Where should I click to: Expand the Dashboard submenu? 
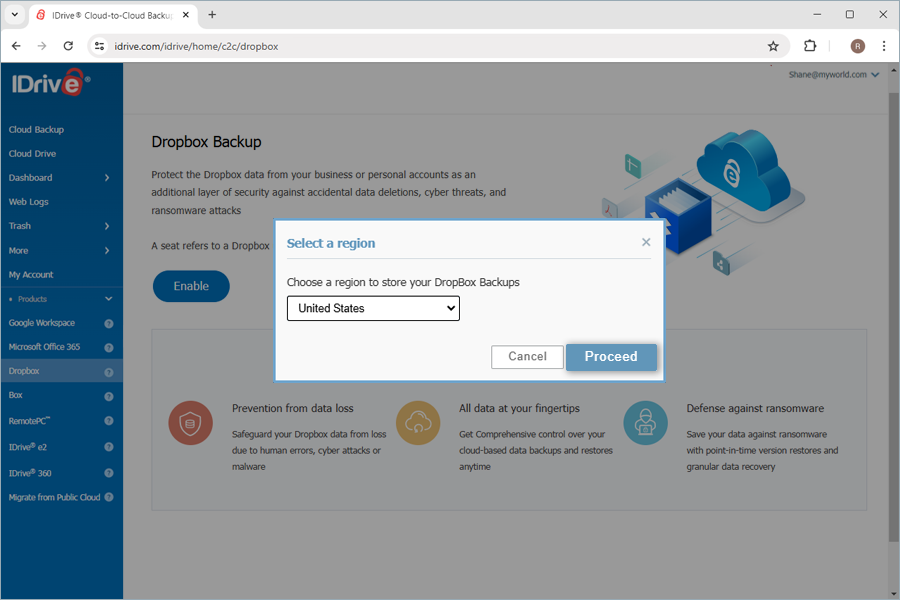107,178
